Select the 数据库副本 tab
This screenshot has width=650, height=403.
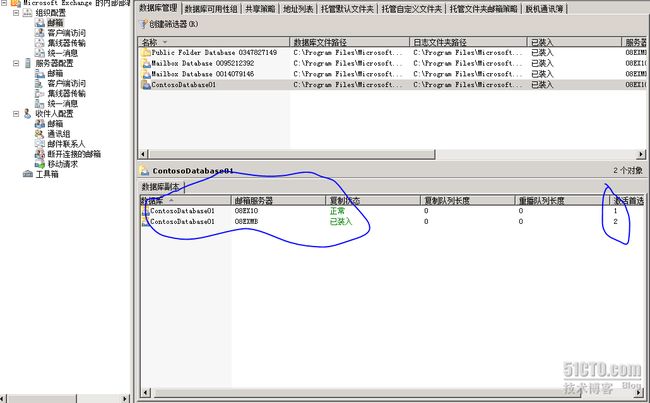pyautogui.click(x=161, y=187)
